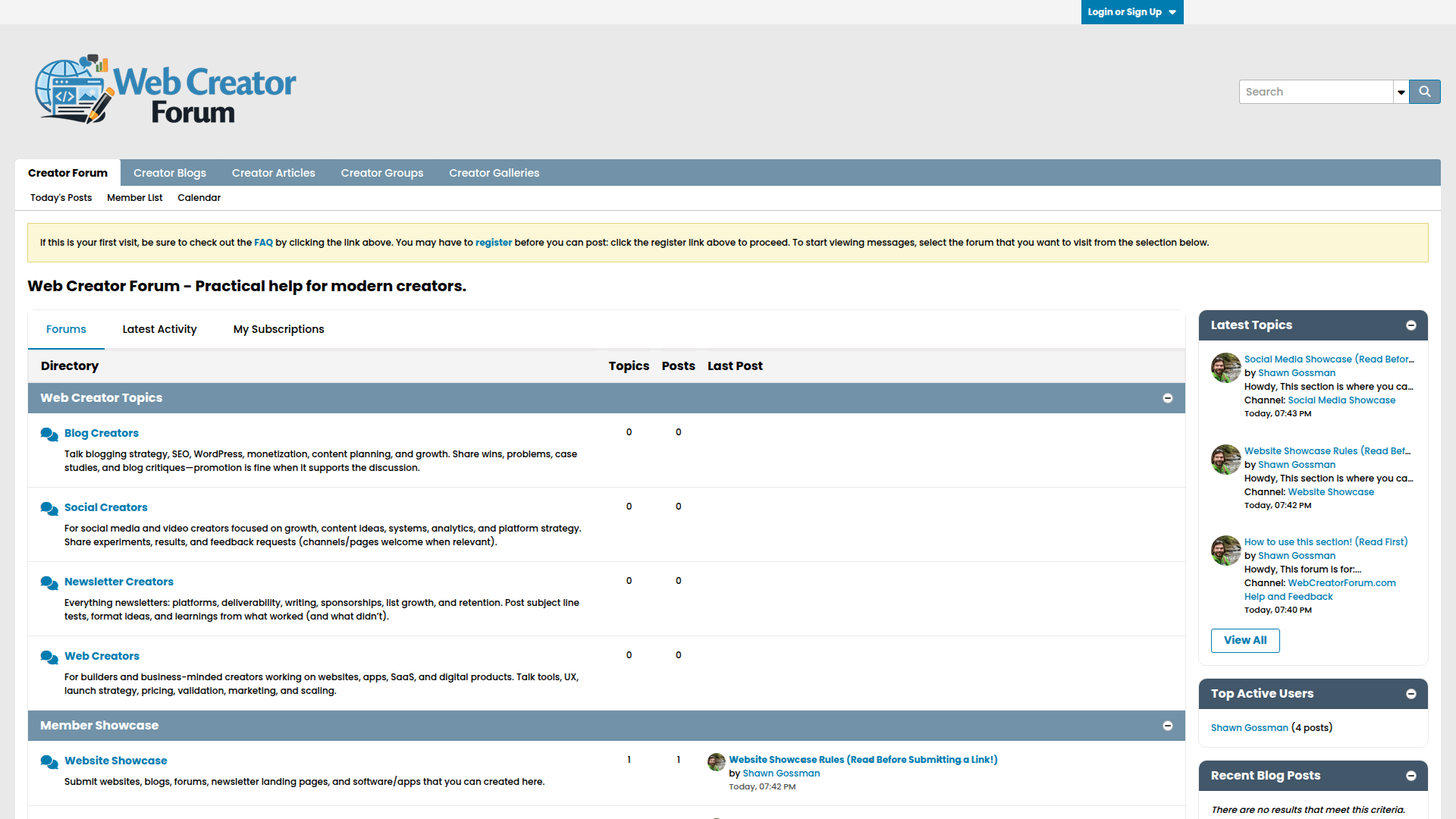This screenshot has width=1456, height=819.
Task: Collapse the Top Active Users panel
Action: coord(1410,693)
